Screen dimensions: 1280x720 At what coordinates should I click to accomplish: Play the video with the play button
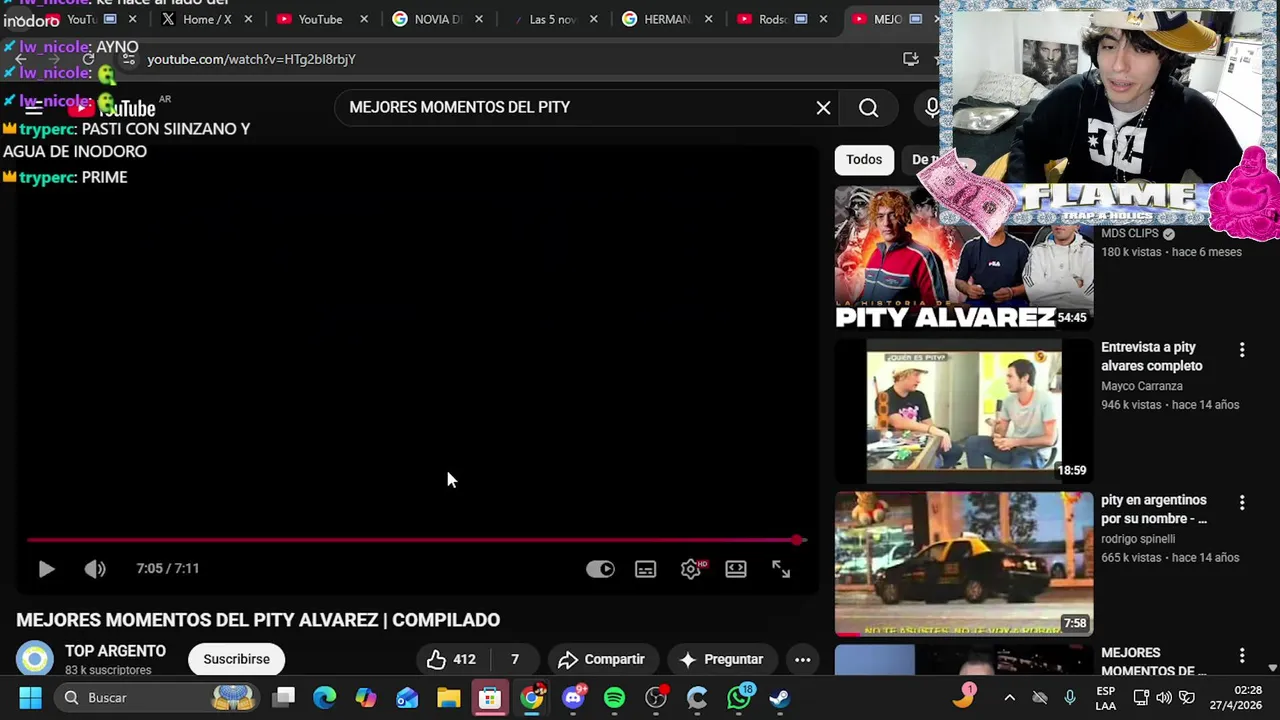[46, 569]
